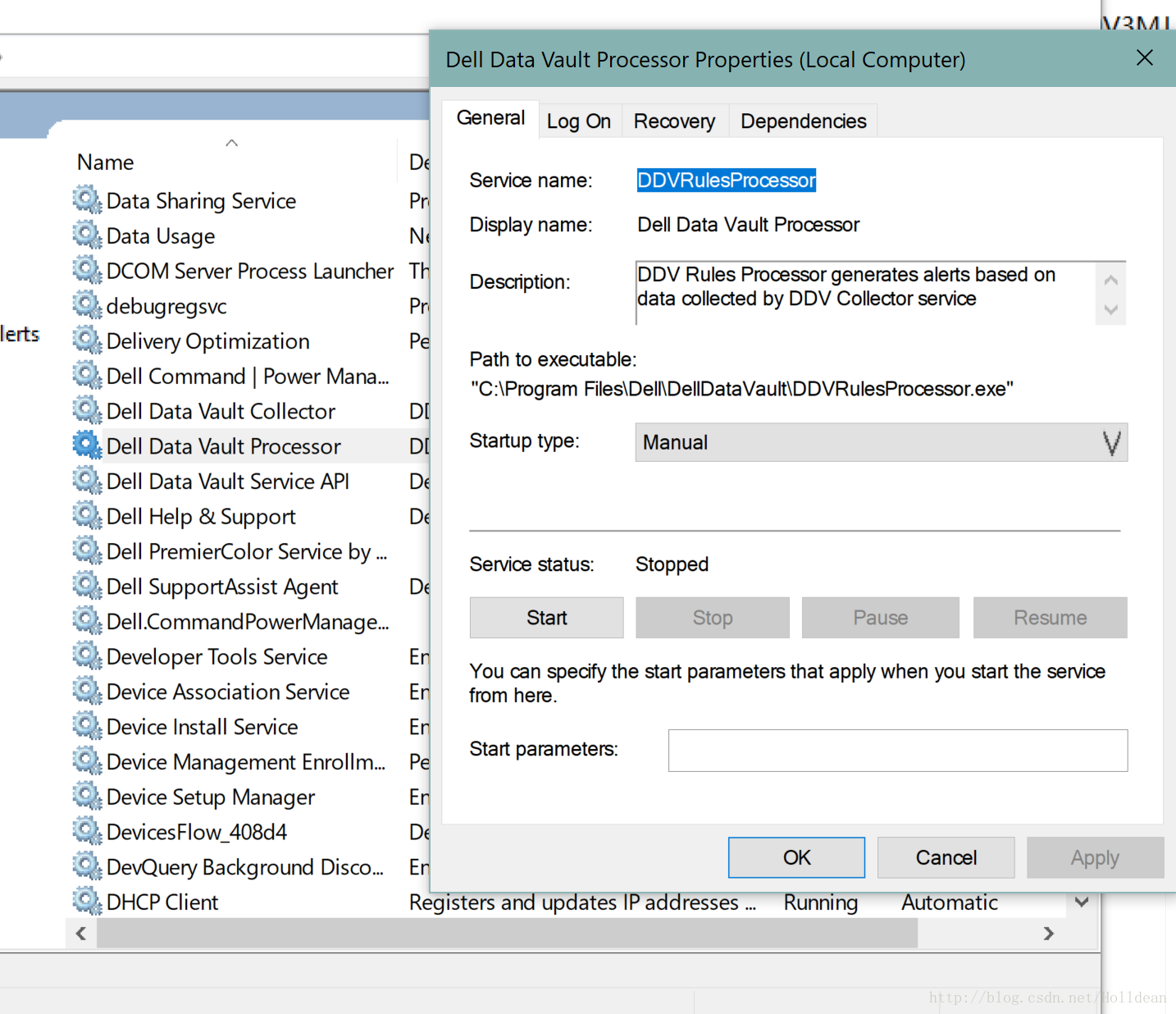Click gear icon beside Dell SupportAssist Agent
This screenshot has width=1176, height=1014.
click(87, 586)
